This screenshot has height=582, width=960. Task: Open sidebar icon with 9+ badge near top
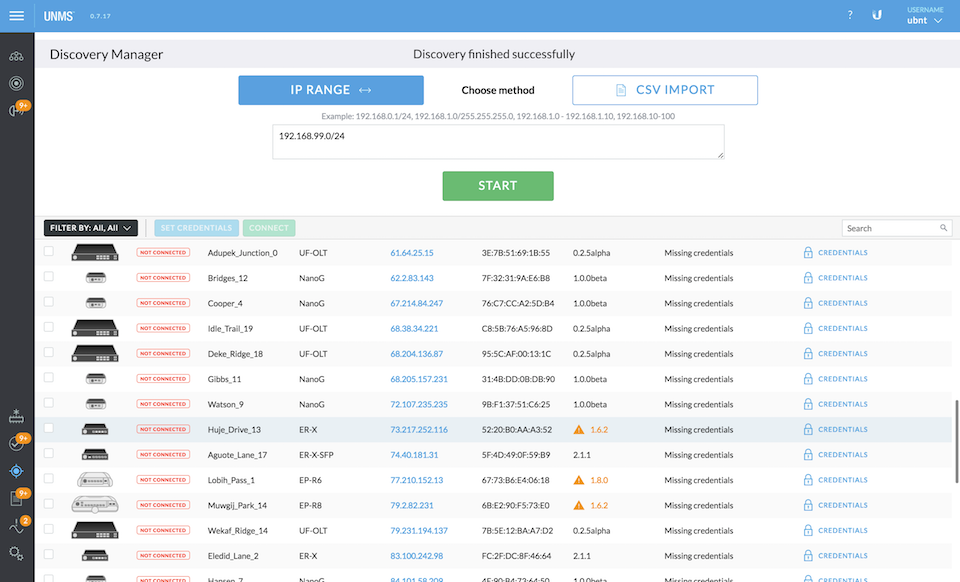point(18,109)
